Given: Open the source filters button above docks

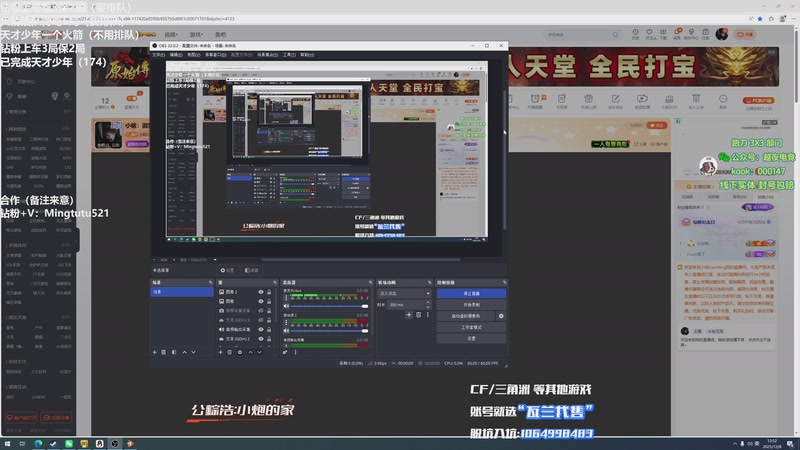Looking at the screenshot, I should point(252,270).
